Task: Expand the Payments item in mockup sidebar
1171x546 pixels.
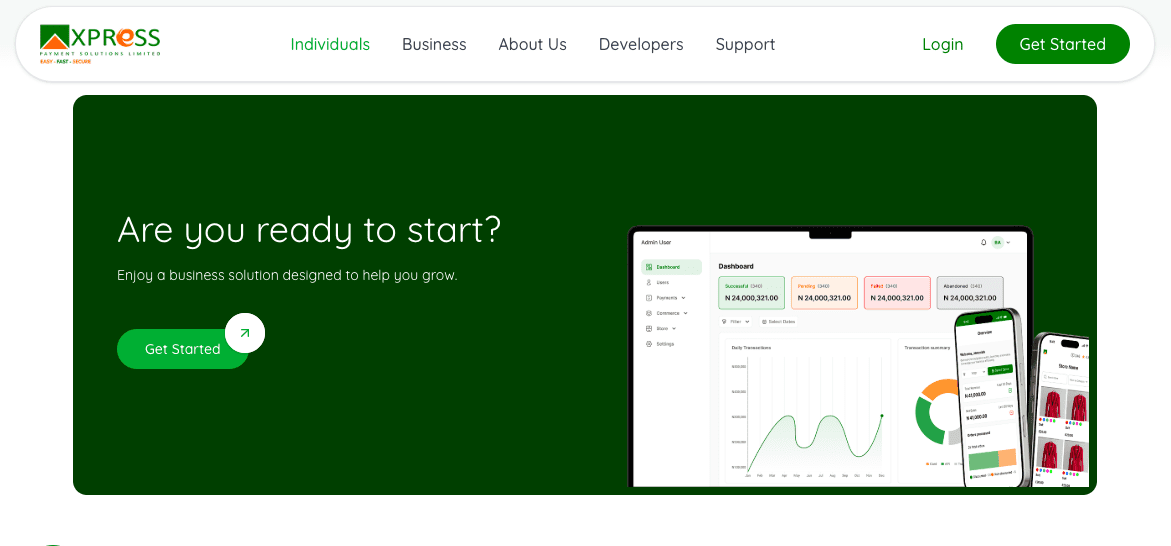Action: pyautogui.click(x=666, y=298)
